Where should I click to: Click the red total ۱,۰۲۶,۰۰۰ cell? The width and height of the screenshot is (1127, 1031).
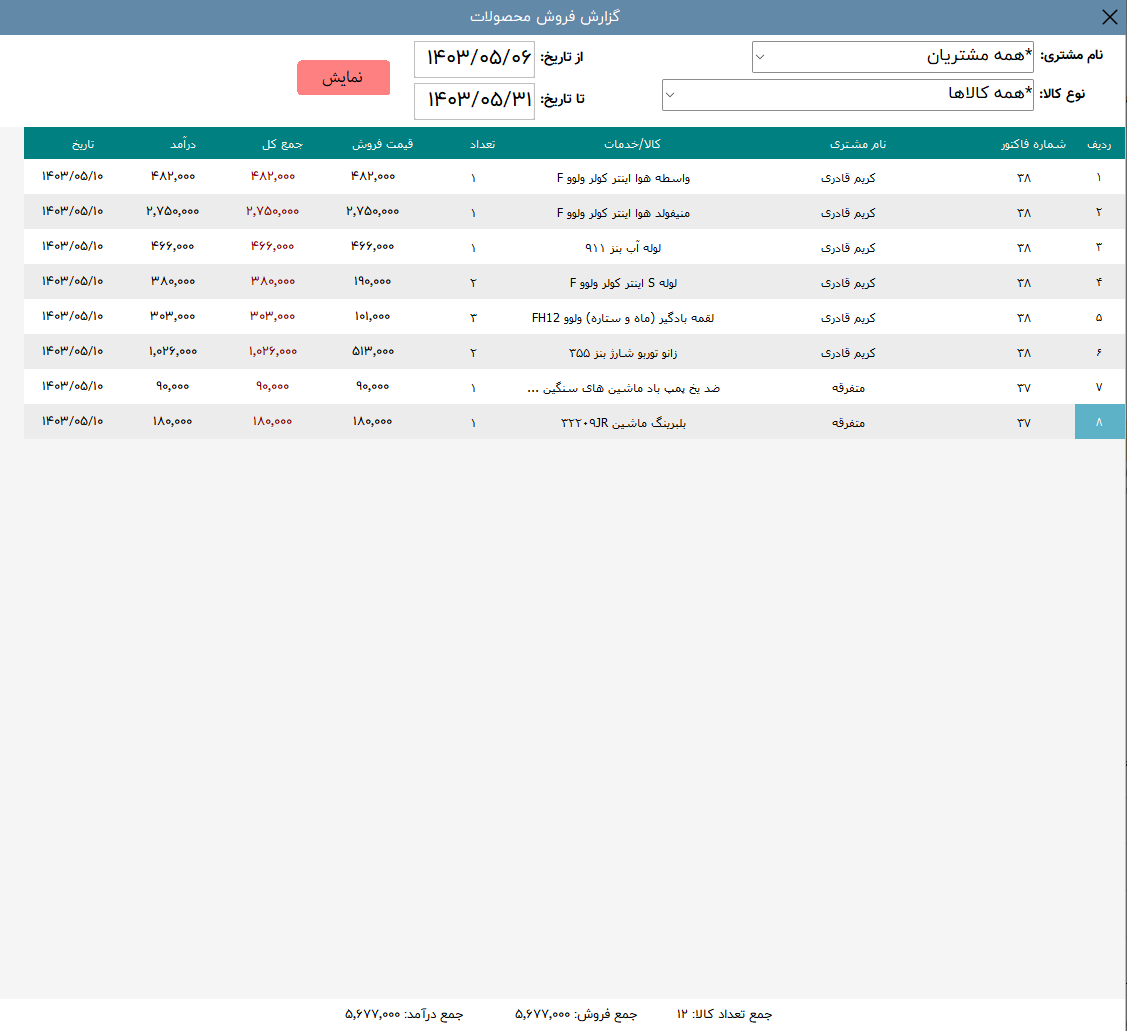click(272, 352)
